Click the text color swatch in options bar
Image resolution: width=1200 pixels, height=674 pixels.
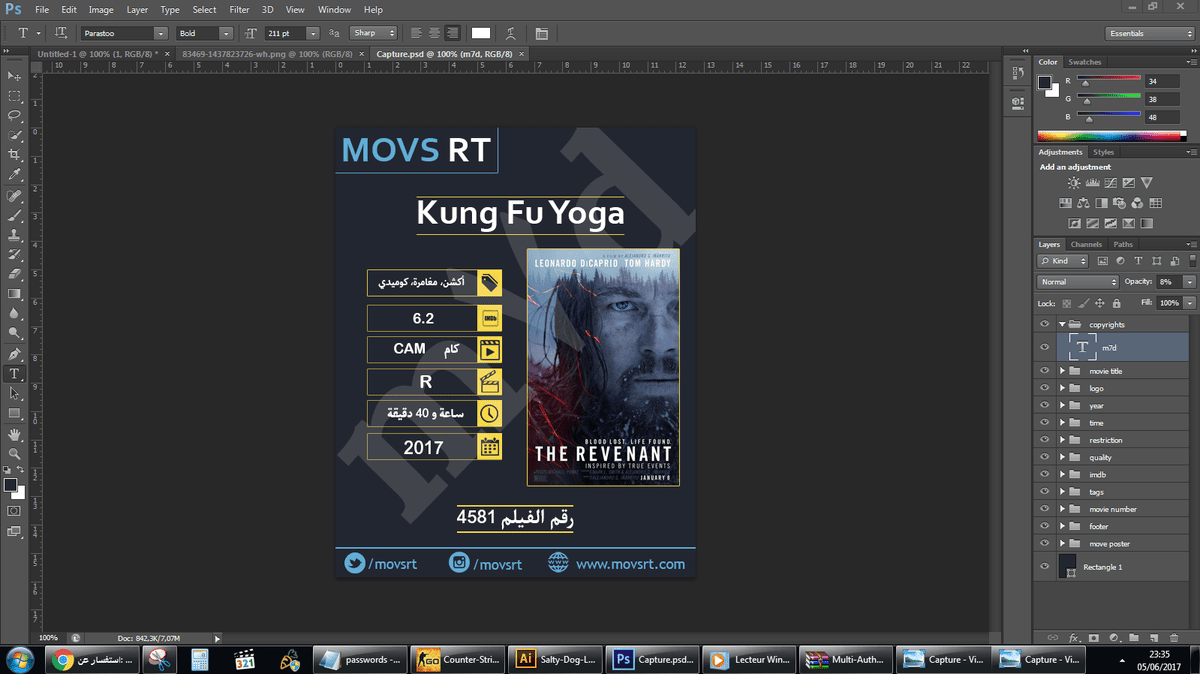pos(481,33)
